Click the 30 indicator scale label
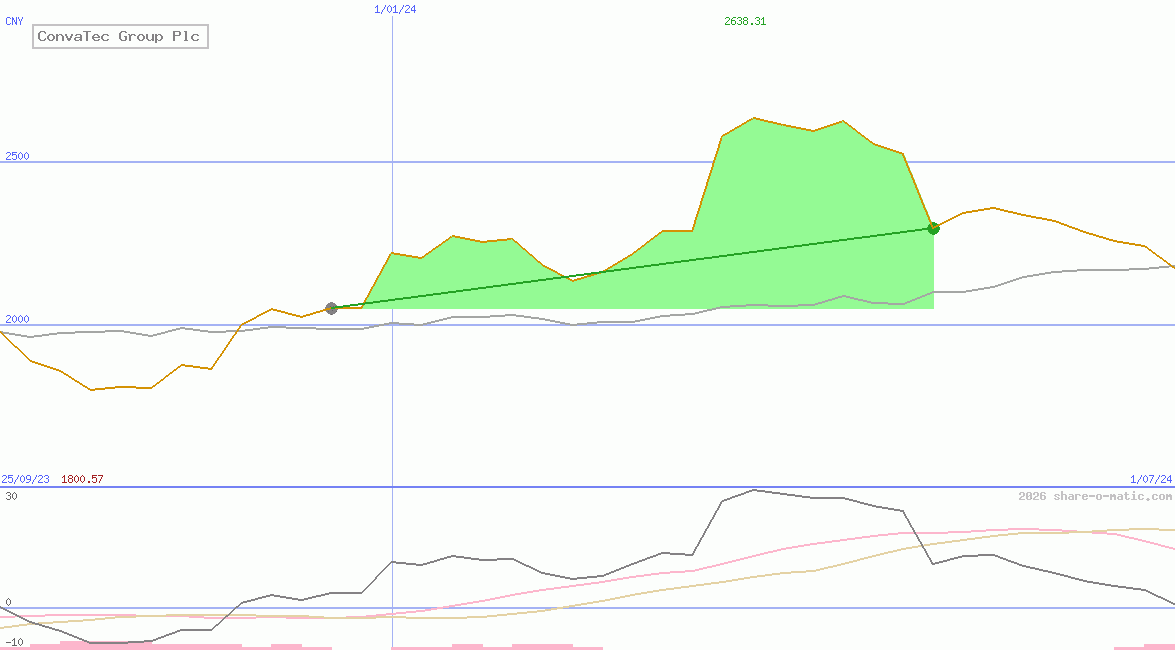This screenshot has height=650, width=1175. coord(11,496)
